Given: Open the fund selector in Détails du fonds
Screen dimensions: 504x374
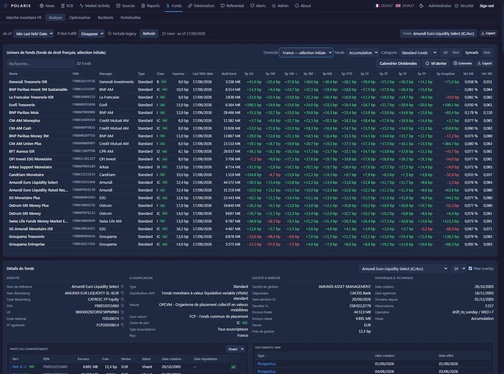Looking at the screenshot, I should pyautogui.click(x=404, y=269).
